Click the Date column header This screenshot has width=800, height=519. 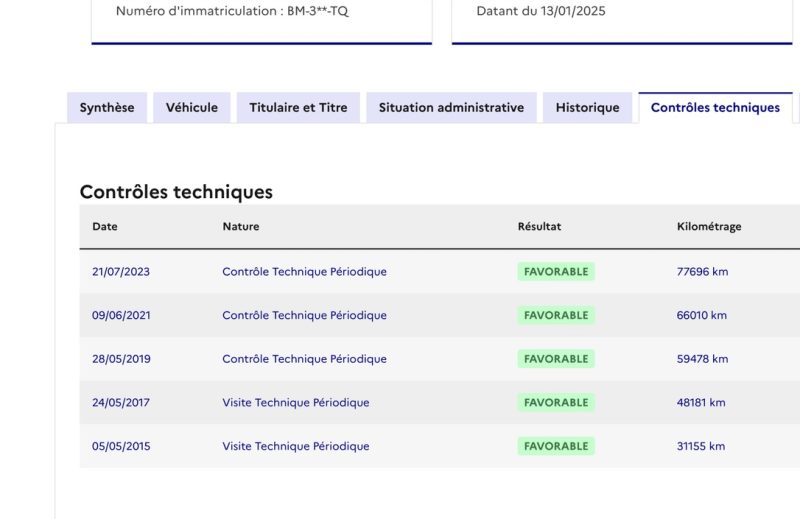pos(105,227)
